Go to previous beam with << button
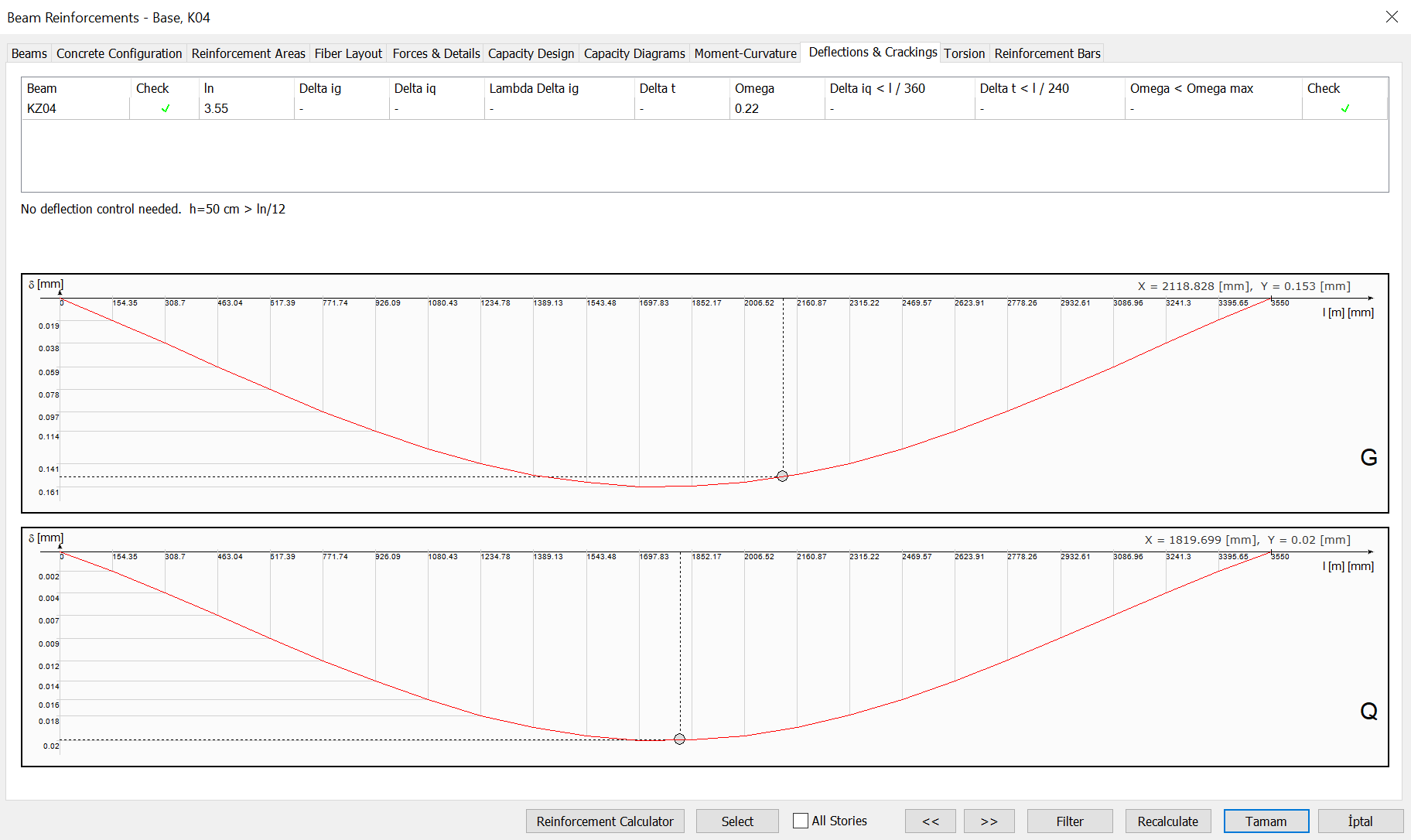Image resolution: width=1411 pixels, height=840 pixels. pos(930,821)
